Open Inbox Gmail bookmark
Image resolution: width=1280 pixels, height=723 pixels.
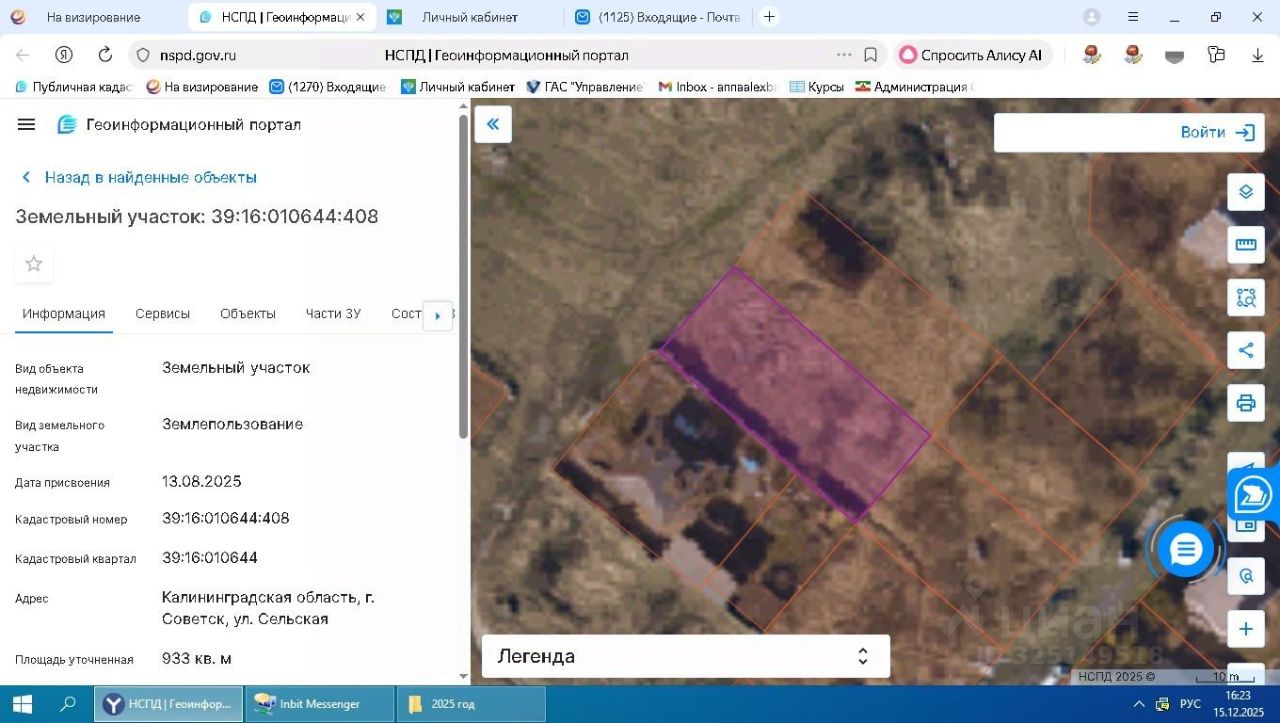718,87
